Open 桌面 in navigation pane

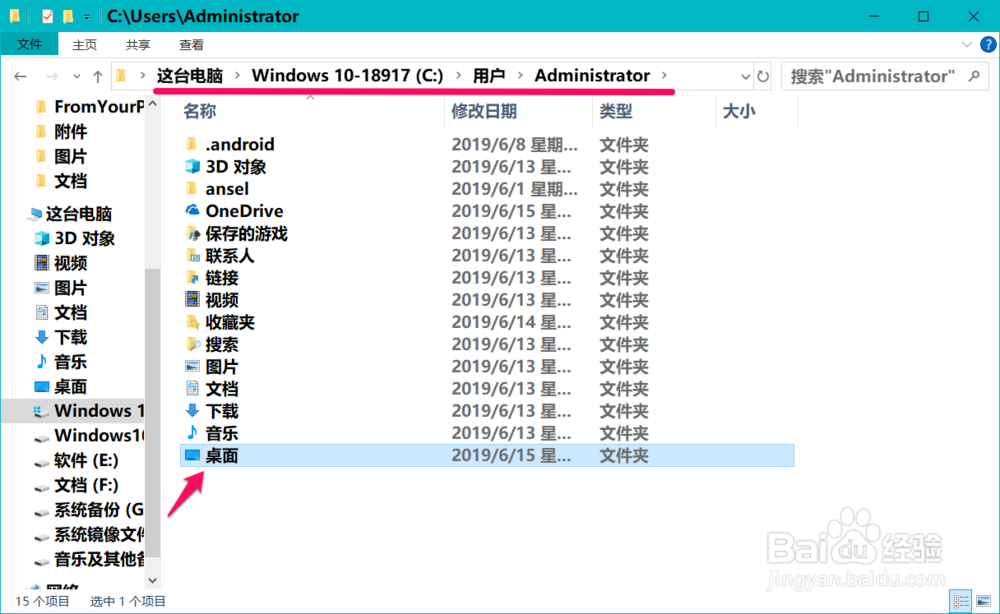click(x=70, y=386)
